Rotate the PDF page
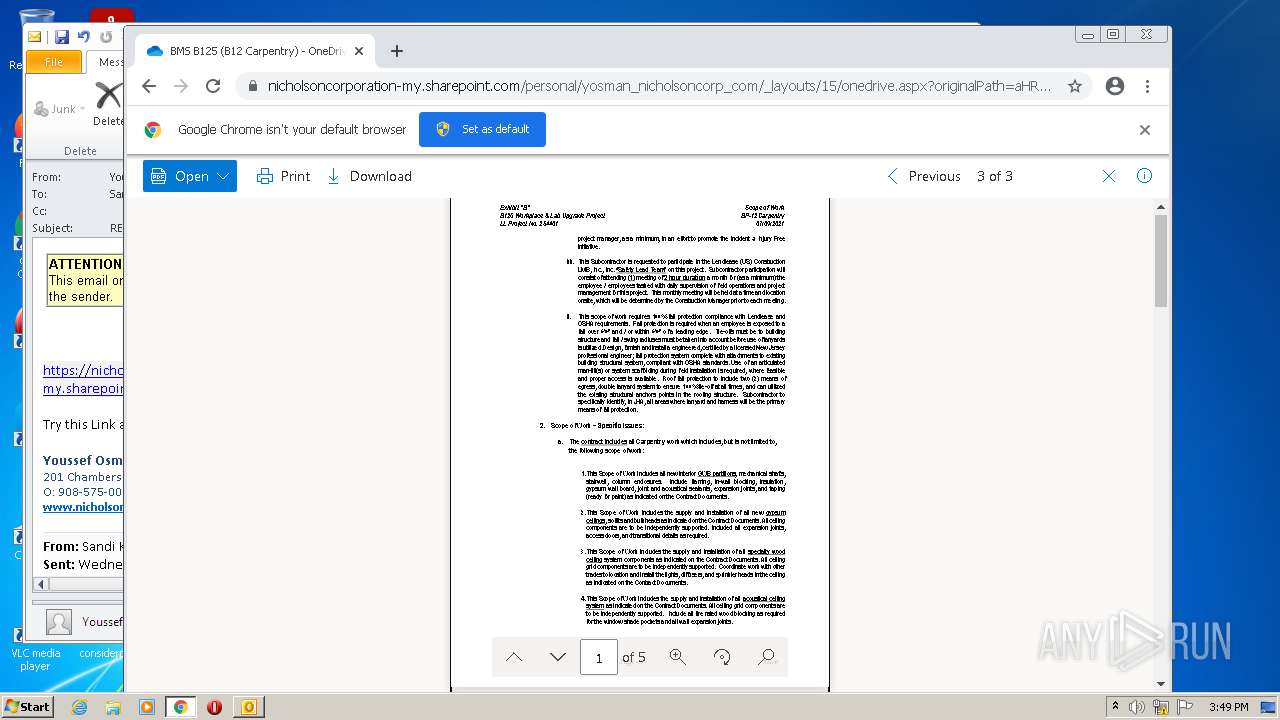Viewport: 1280px width, 720px height. (x=722, y=657)
